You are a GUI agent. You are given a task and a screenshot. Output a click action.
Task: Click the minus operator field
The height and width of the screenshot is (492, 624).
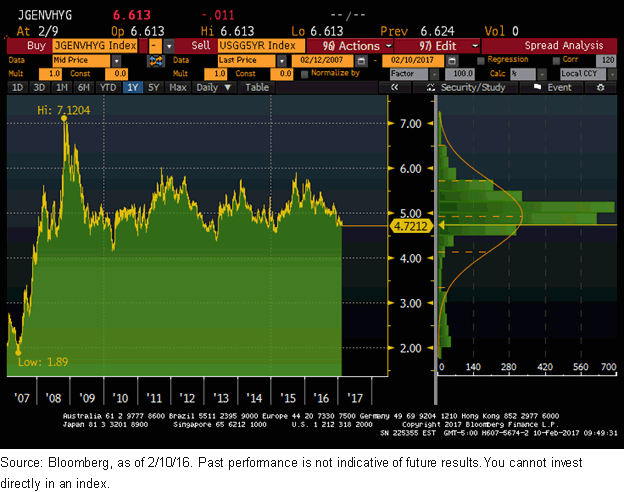(155, 46)
